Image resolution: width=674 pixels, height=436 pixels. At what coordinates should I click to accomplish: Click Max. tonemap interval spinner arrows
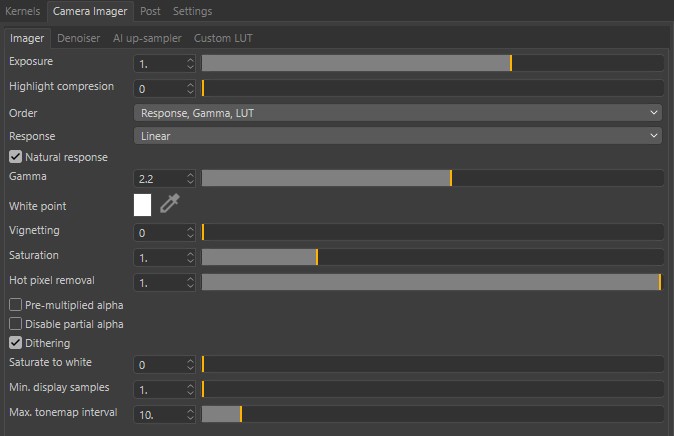pyautogui.click(x=190, y=414)
